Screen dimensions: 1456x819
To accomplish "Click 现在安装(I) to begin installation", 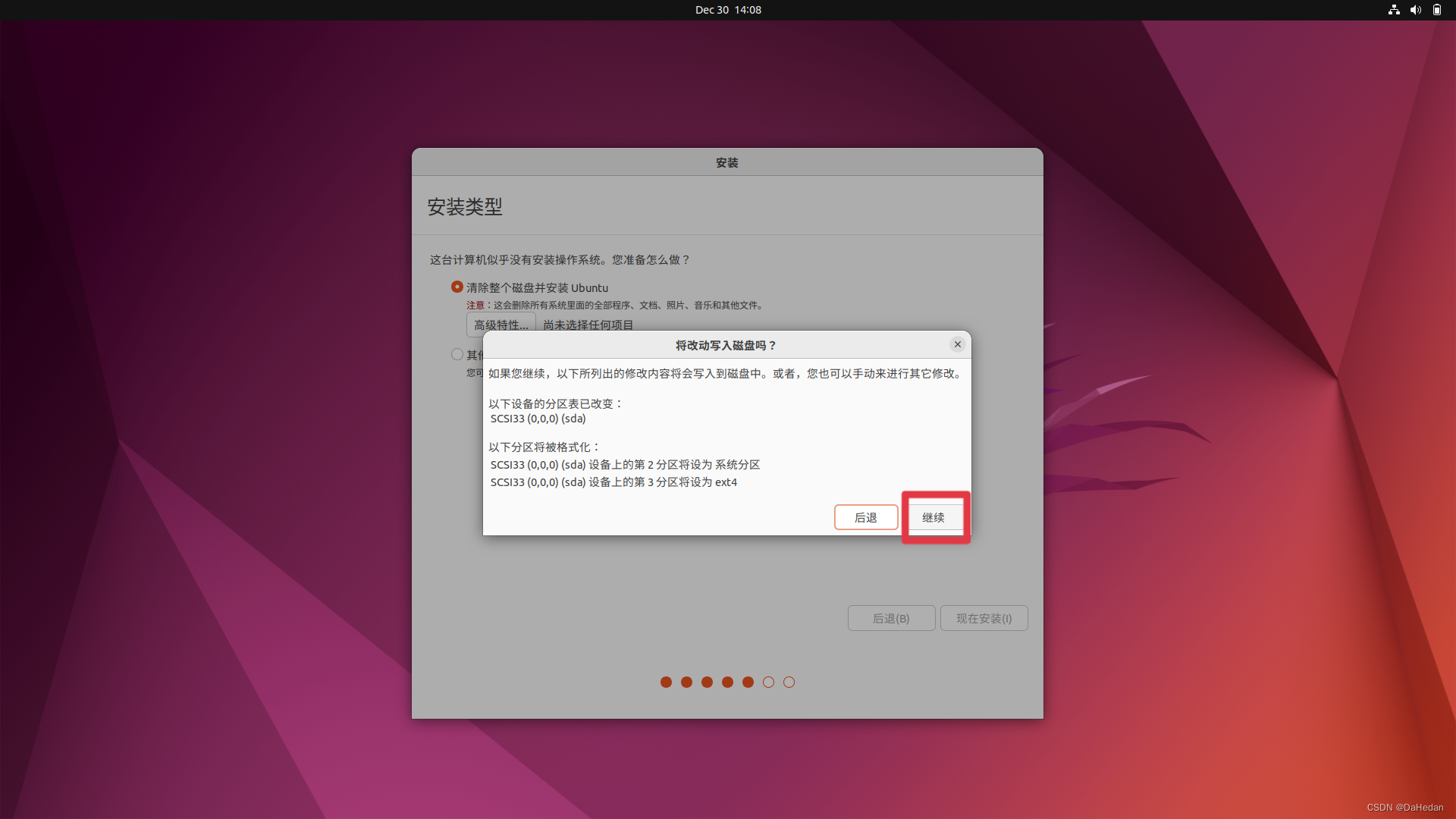I will pyautogui.click(x=984, y=618).
